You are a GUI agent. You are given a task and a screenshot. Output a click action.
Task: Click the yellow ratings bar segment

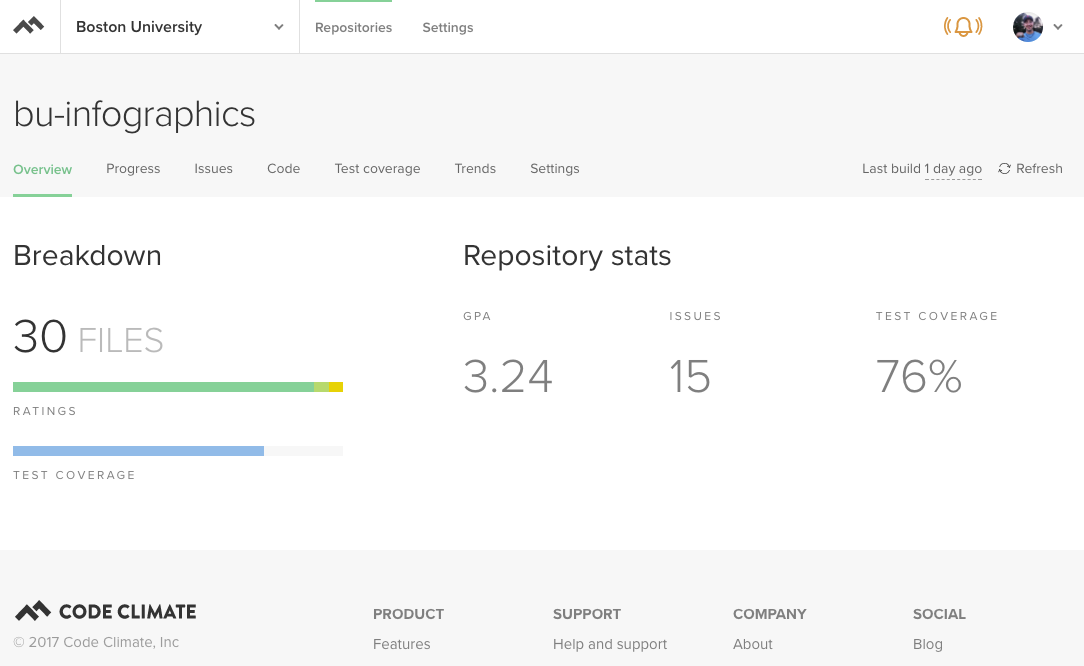(336, 387)
